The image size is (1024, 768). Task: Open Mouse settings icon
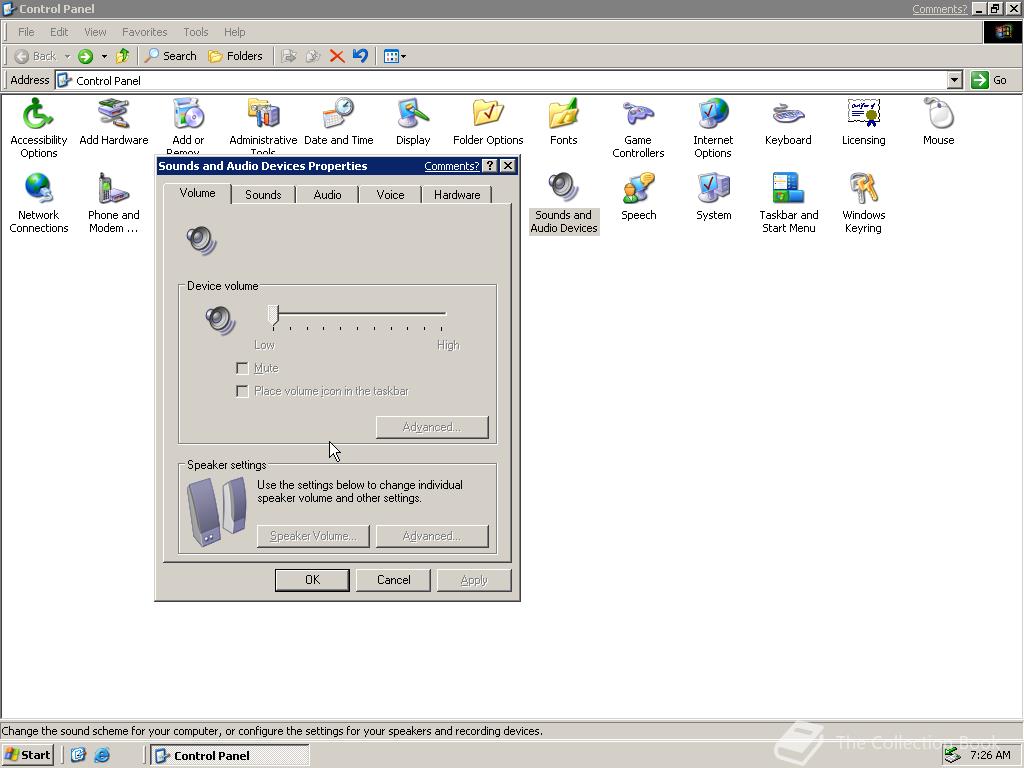pyautogui.click(x=938, y=121)
